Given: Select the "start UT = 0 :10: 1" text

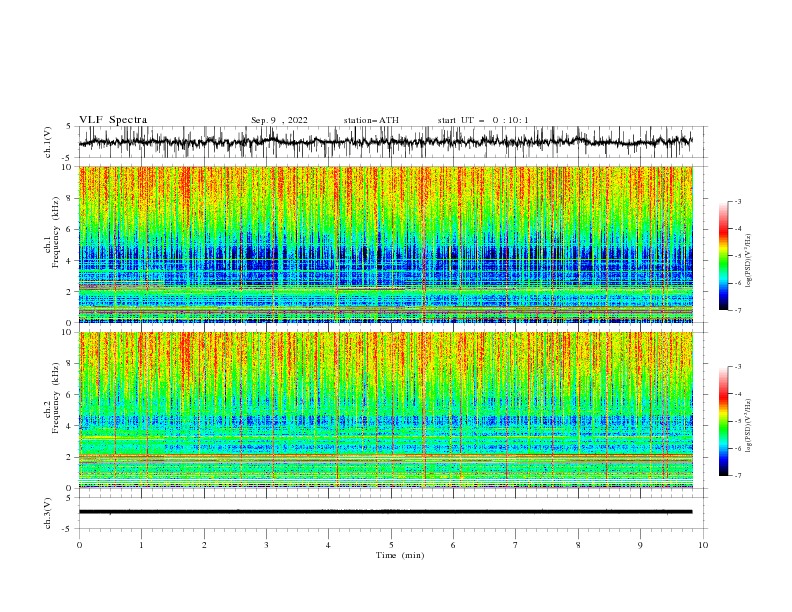Looking at the screenshot, I should click(x=483, y=120).
